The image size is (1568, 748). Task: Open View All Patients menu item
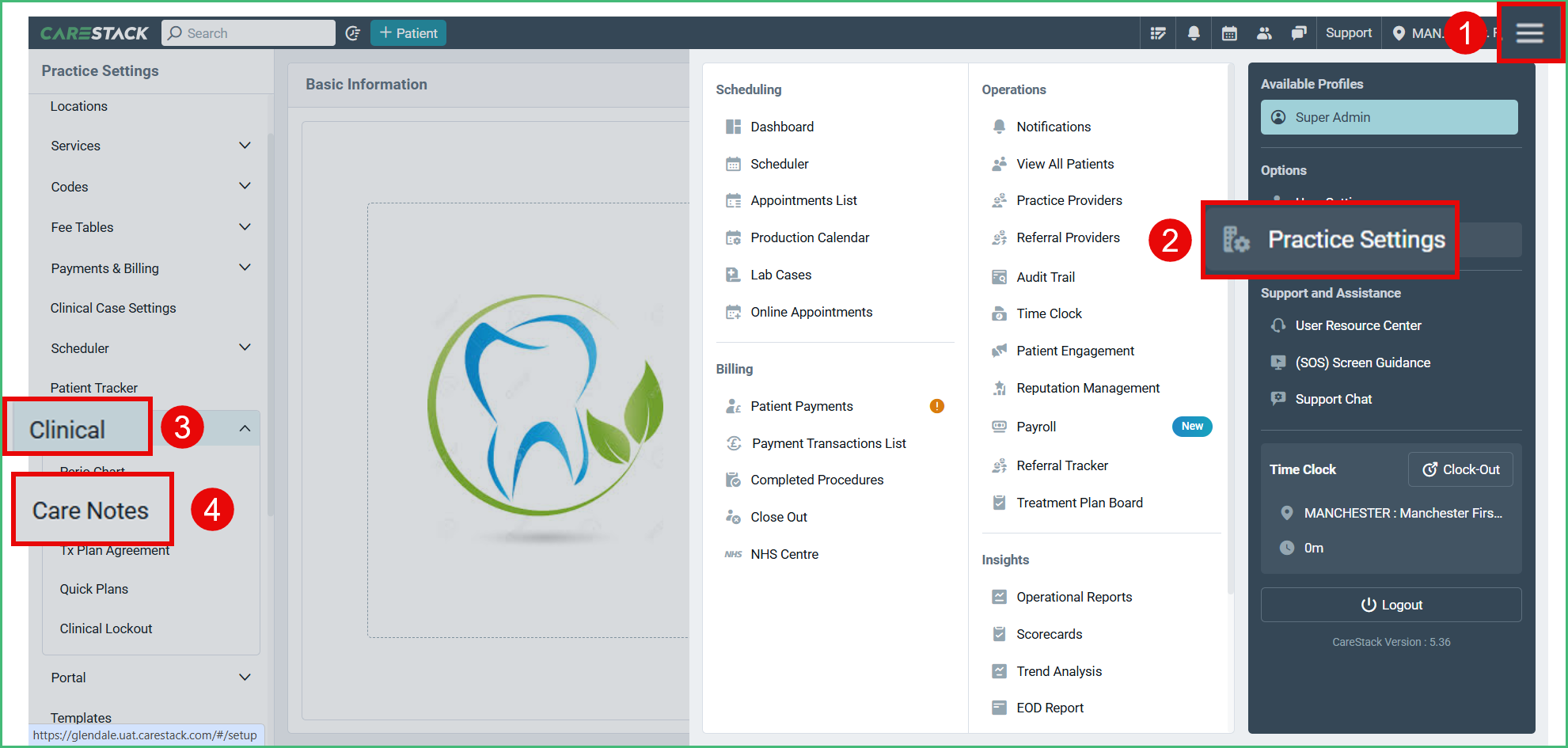coord(1065,164)
